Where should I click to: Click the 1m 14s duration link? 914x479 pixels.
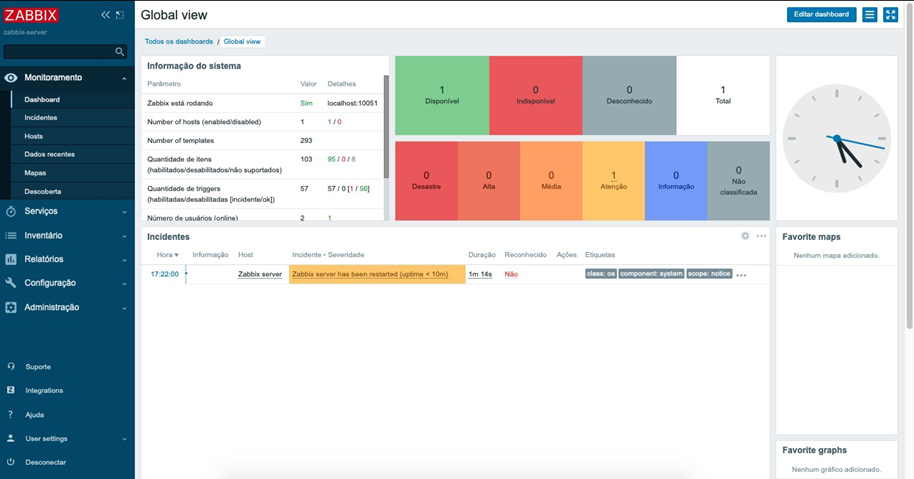pos(480,274)
